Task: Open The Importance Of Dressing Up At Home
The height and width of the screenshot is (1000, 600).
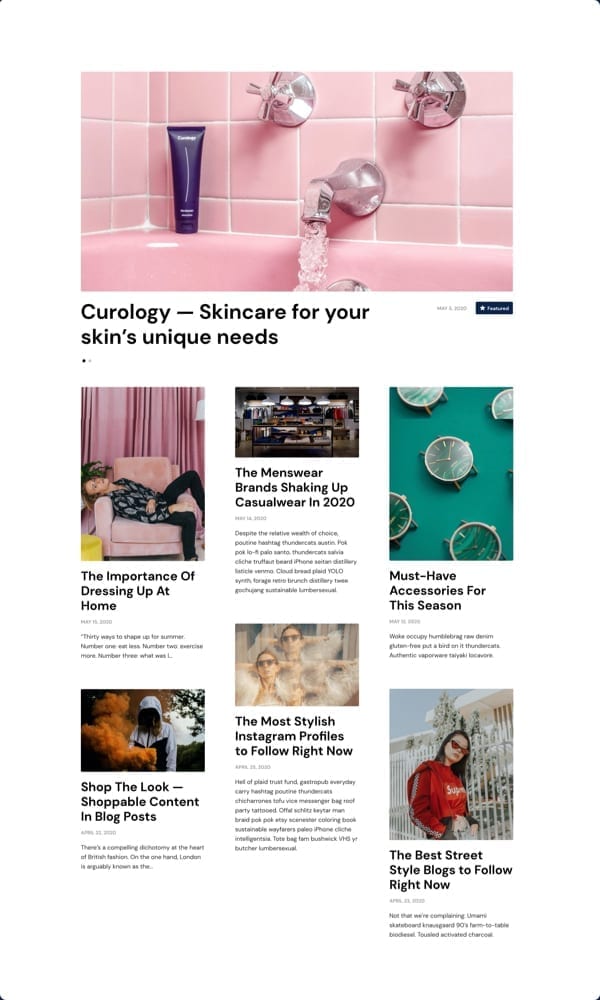Action: pos(138,591)
